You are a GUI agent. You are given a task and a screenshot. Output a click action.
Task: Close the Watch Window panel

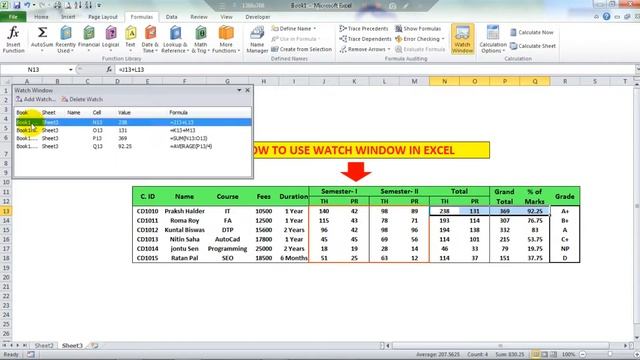[x=247, y=90]
